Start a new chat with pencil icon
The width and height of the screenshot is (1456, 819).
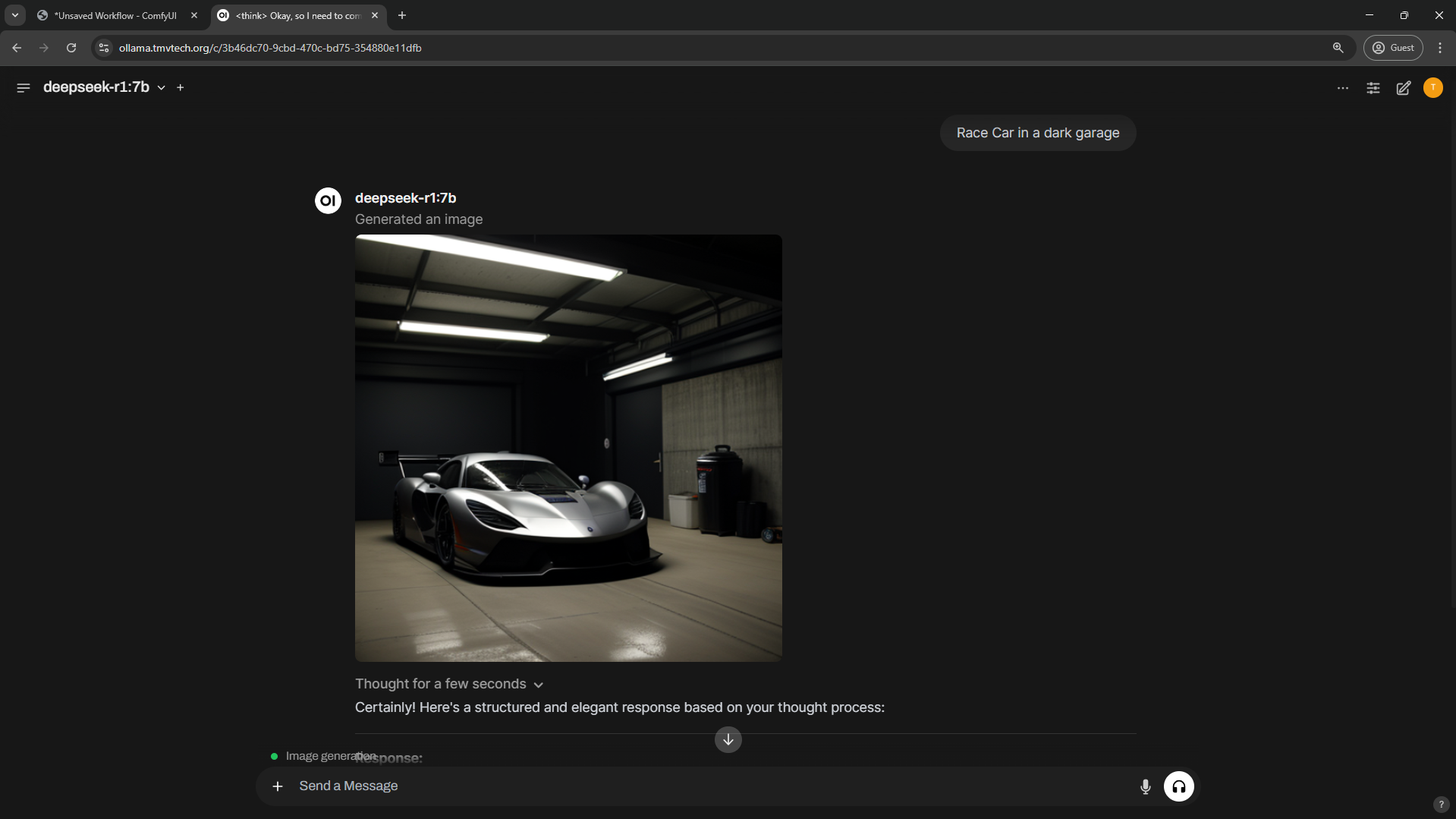[1403, 88]
